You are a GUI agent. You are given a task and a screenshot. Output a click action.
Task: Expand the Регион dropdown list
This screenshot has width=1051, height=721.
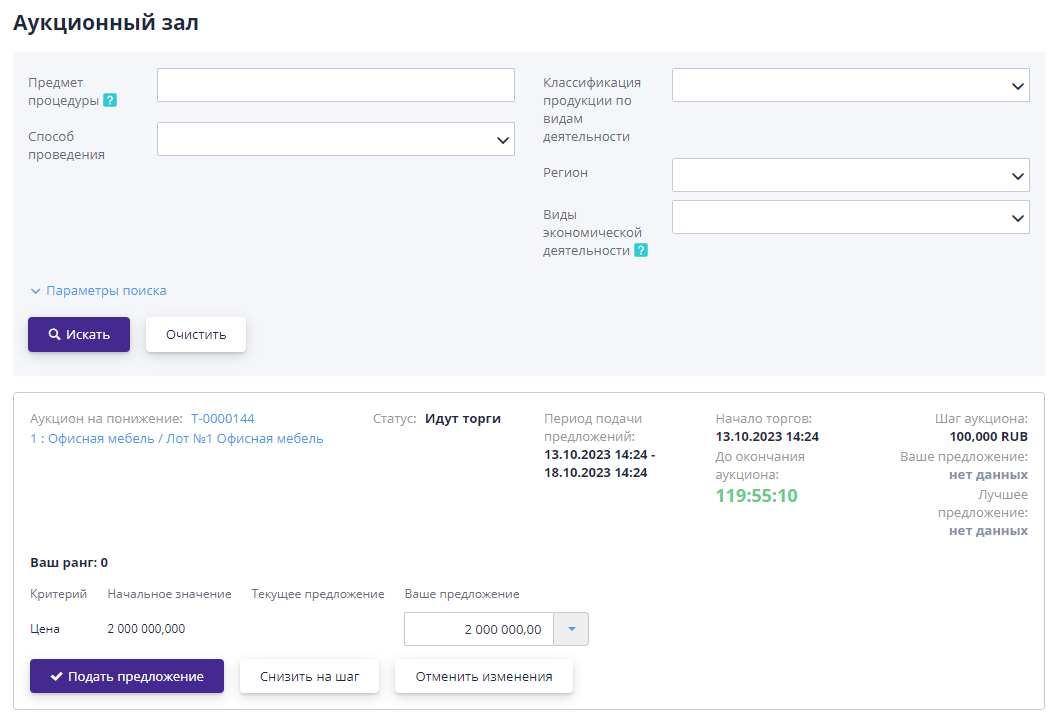850,175
